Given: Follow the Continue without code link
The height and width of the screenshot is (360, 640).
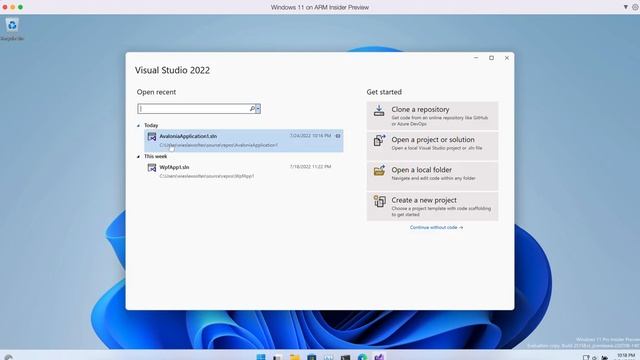Looking at the screenshot, I should click(x=436, y=227).
